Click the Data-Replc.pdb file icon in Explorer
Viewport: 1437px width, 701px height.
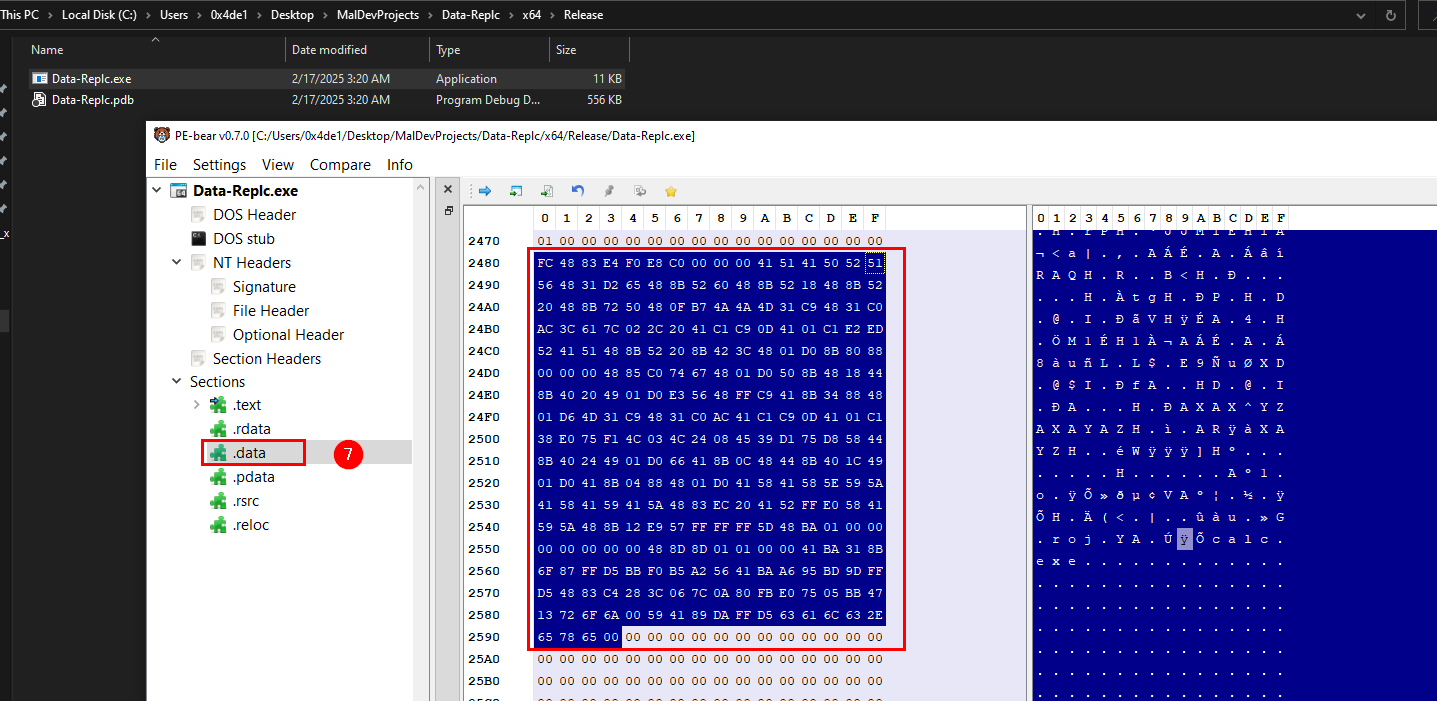(40, 99)
